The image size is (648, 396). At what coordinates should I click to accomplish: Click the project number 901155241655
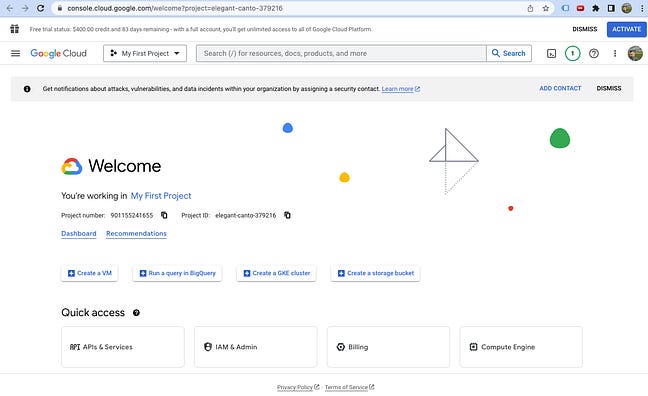(131, 215)
